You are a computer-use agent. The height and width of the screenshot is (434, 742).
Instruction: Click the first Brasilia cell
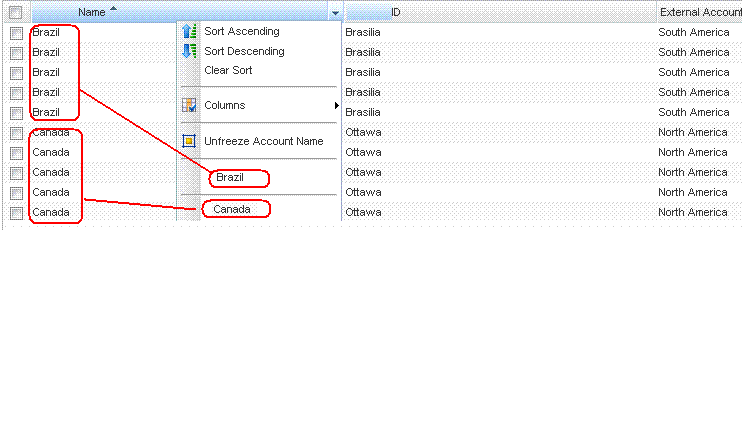pyautogui.click(x=362, y=32)
